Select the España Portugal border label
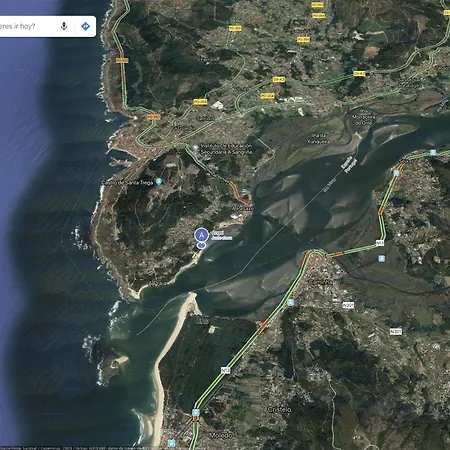This screenshot has width=450, height=450. (x=349, y=165)
